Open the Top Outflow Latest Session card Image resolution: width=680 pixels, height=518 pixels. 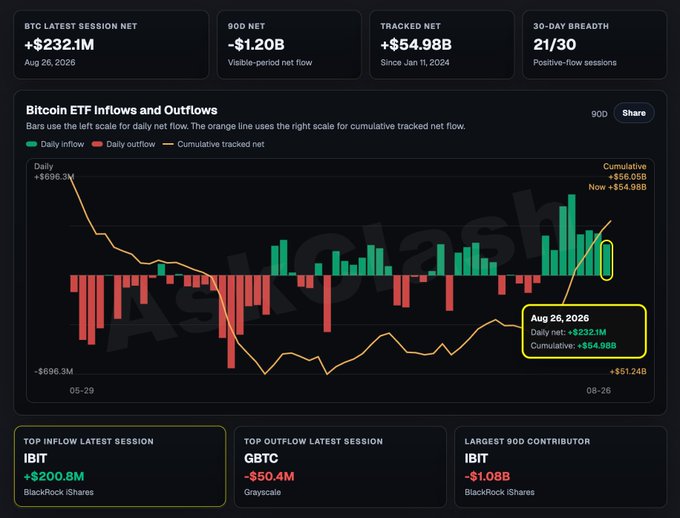coord(340,466)
